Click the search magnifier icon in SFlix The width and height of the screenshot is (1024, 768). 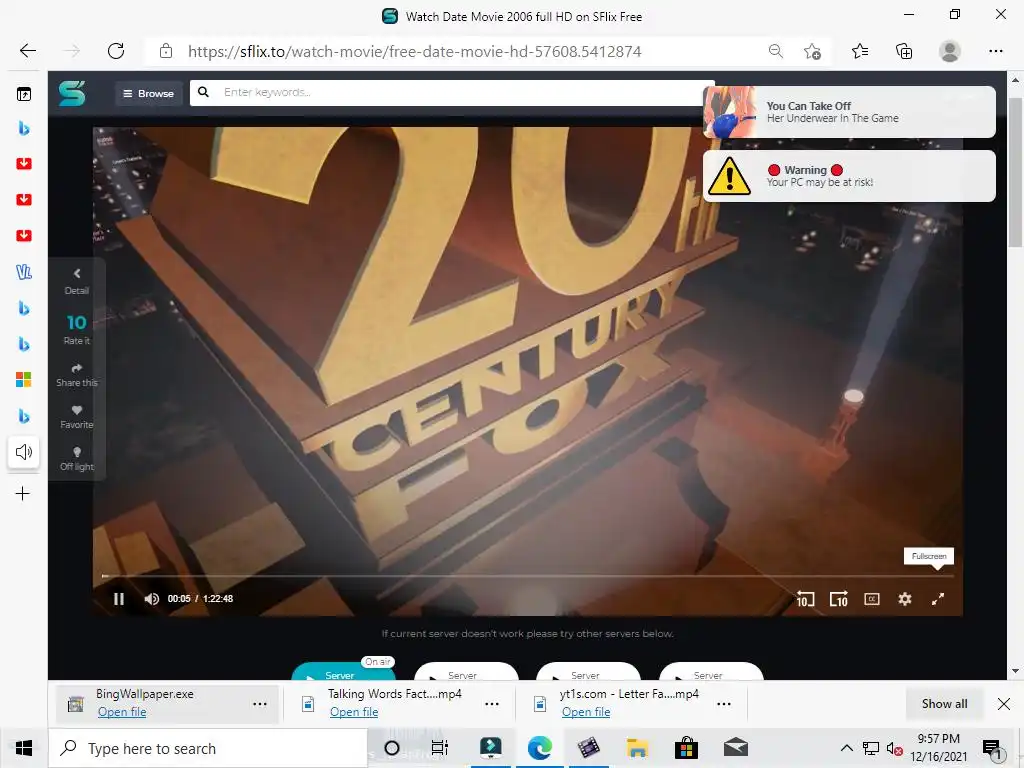tap(204, 92)
